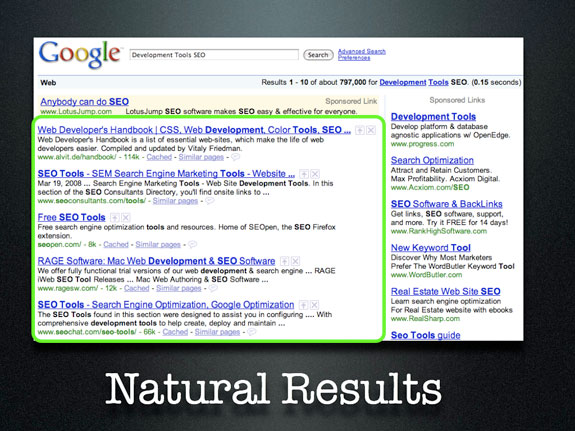Open SEO Tools - Search Engine Optimization result
Viewport: 575px width, 431px height.
166,304
